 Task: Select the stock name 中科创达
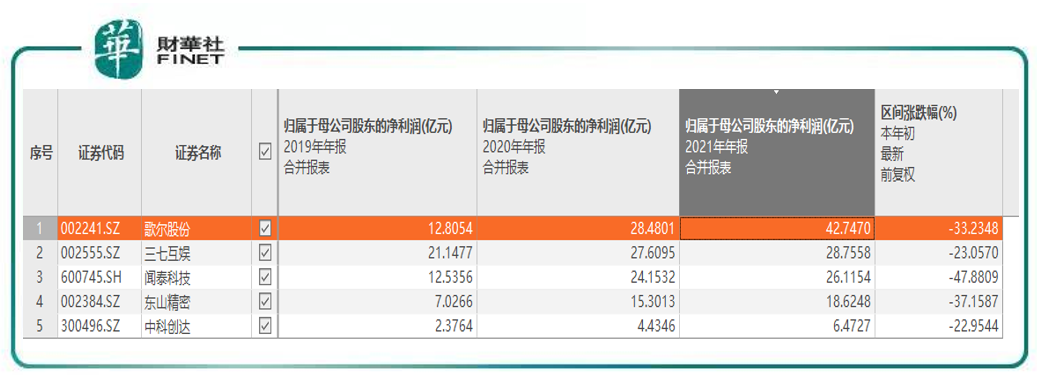click(167, 327)
